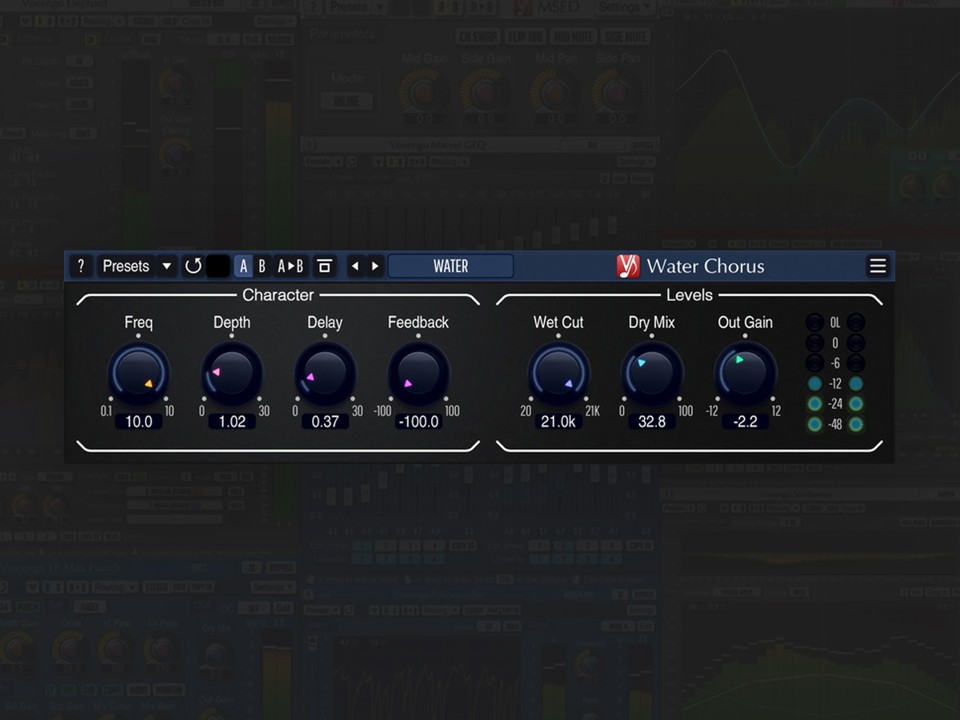Image resolution: width=960 pixels, height=720 pixels.
Task: Switch to state B
Action: coord(262,266)
